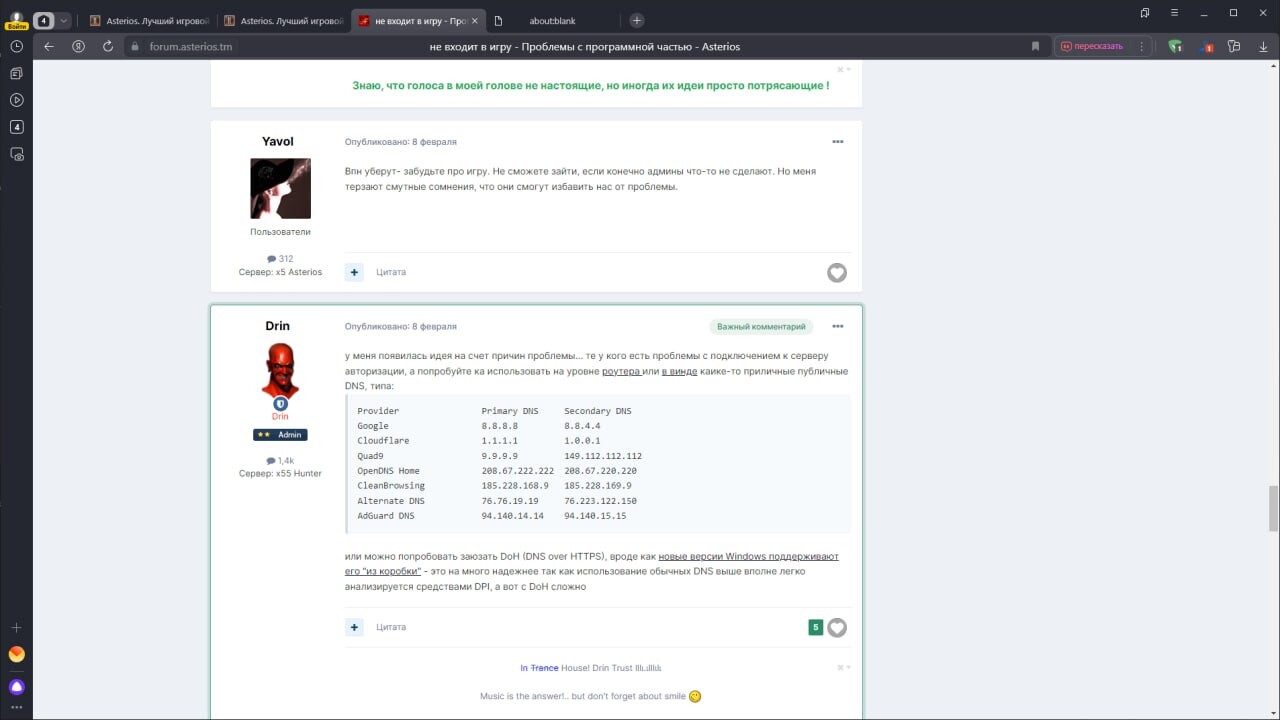Viewport: 1280px width, 720px height.
Task: Bookmark this page using the bookmark icon
Action: (x=1035, y=46)
